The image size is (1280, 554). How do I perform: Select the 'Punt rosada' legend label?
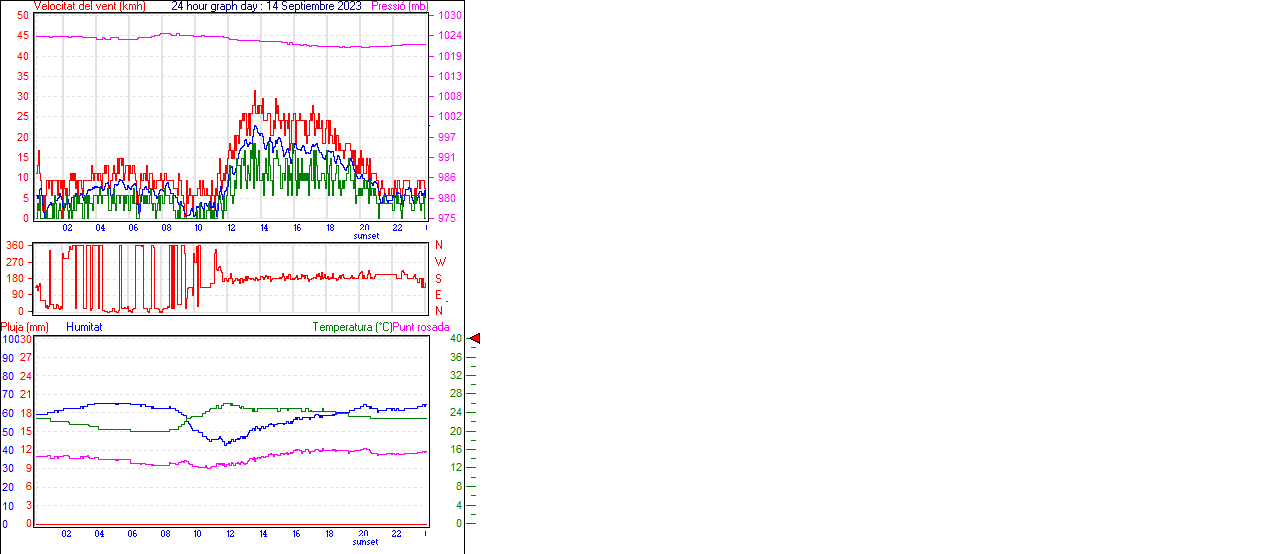click(x=421, y=327)
